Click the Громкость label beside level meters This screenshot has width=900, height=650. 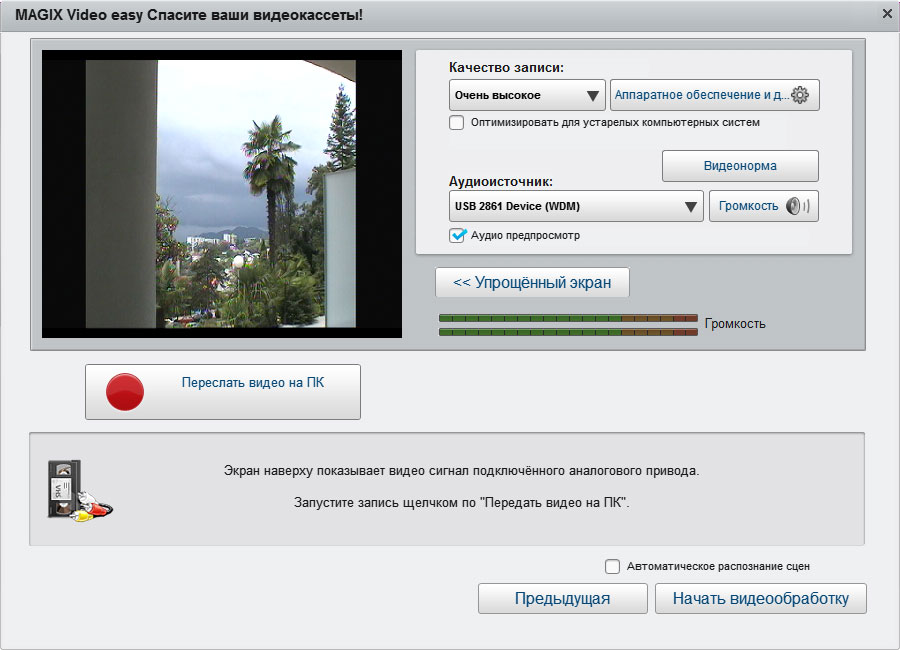pyautogui.click(x=735, y=324)
